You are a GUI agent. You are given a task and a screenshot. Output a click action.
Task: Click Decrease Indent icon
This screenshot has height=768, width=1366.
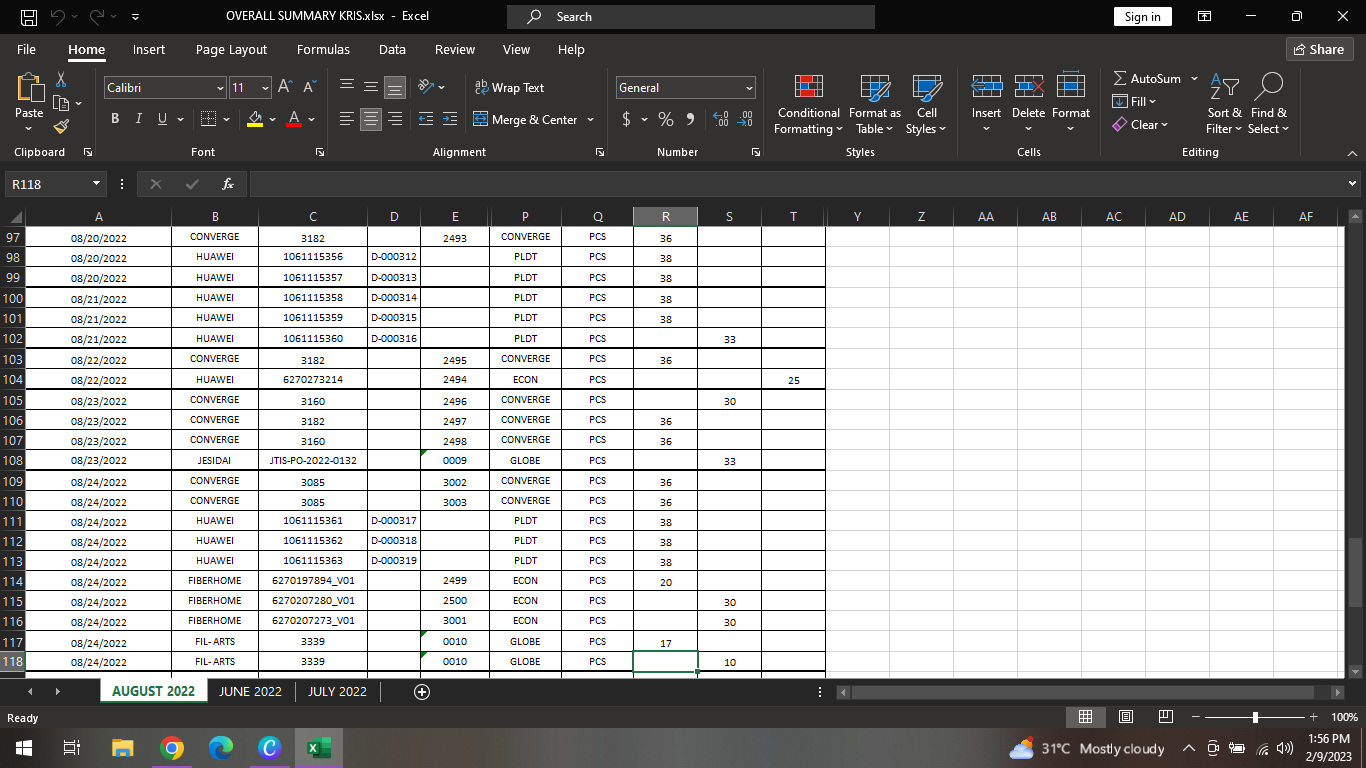coord(425,120)
